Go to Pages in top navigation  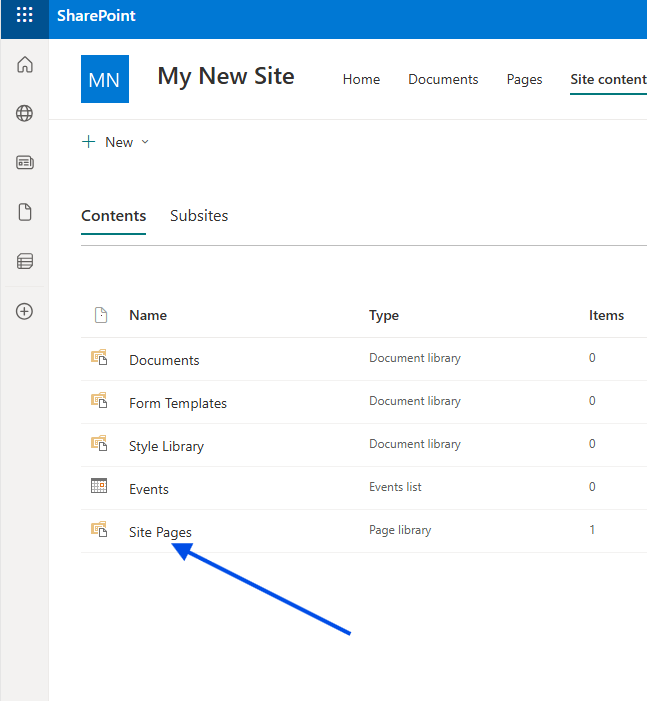click(524, 80)
